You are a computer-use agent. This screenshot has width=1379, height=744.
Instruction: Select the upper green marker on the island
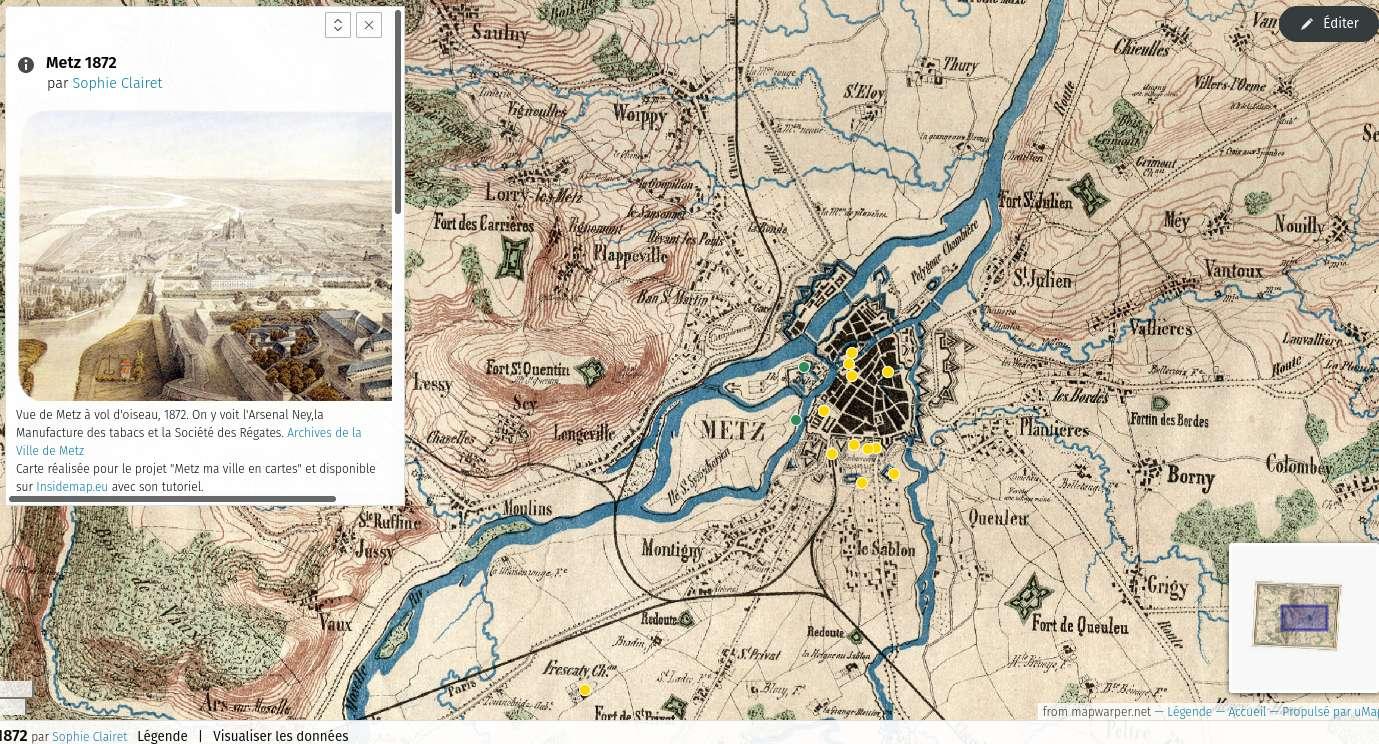pyautogui.click(x=804, y=368)
